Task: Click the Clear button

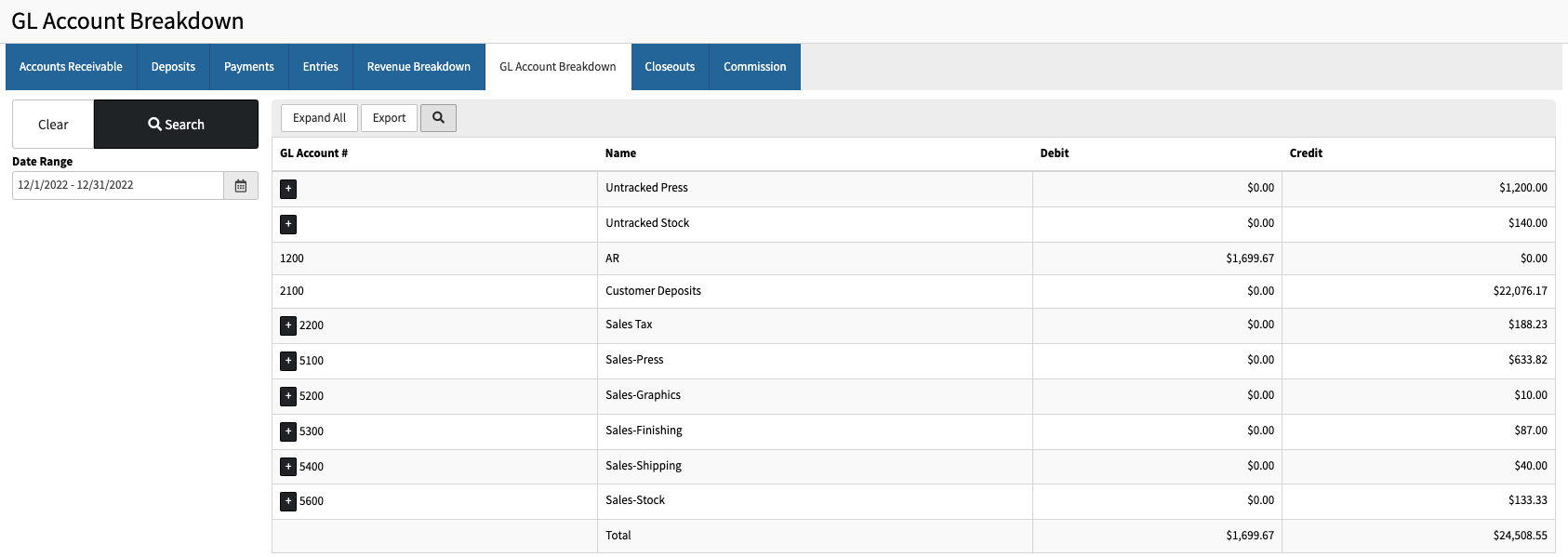Action: click(53, 125)
